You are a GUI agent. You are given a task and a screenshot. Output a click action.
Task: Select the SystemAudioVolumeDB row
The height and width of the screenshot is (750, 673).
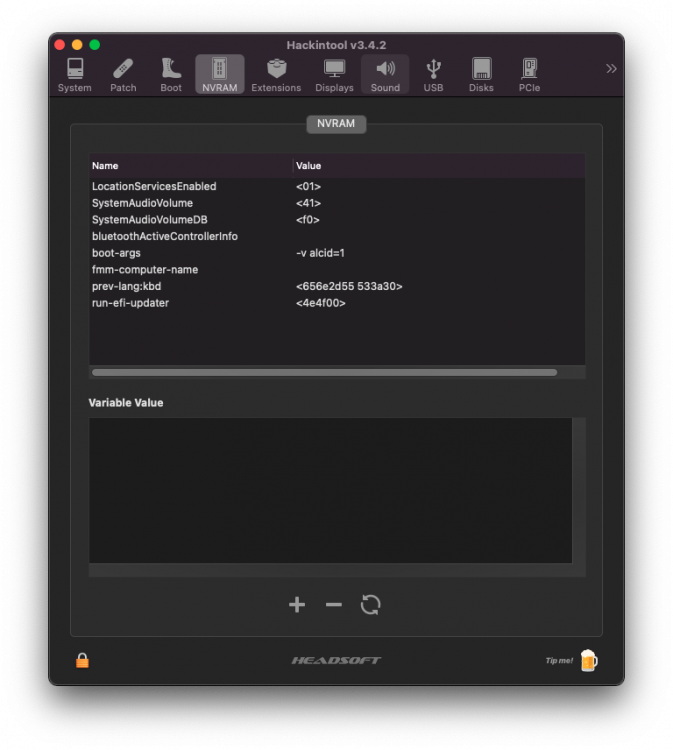point(337,220)
